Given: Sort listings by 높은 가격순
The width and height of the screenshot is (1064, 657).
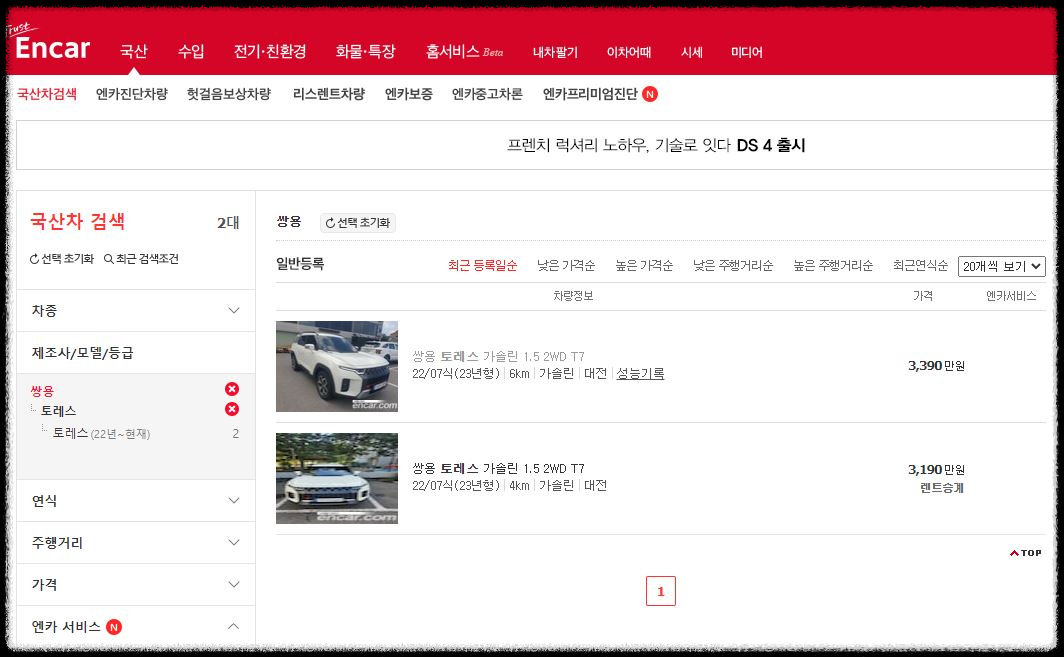Looking at the screenshot, I should (x=644, y=265).
